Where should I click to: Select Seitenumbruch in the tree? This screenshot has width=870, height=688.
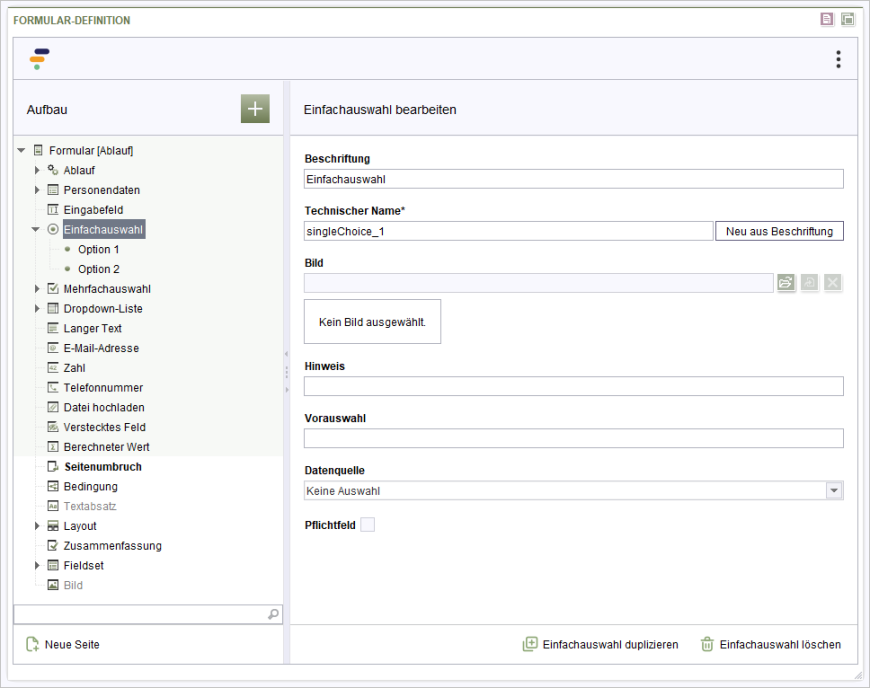click(x=102, y=467)
